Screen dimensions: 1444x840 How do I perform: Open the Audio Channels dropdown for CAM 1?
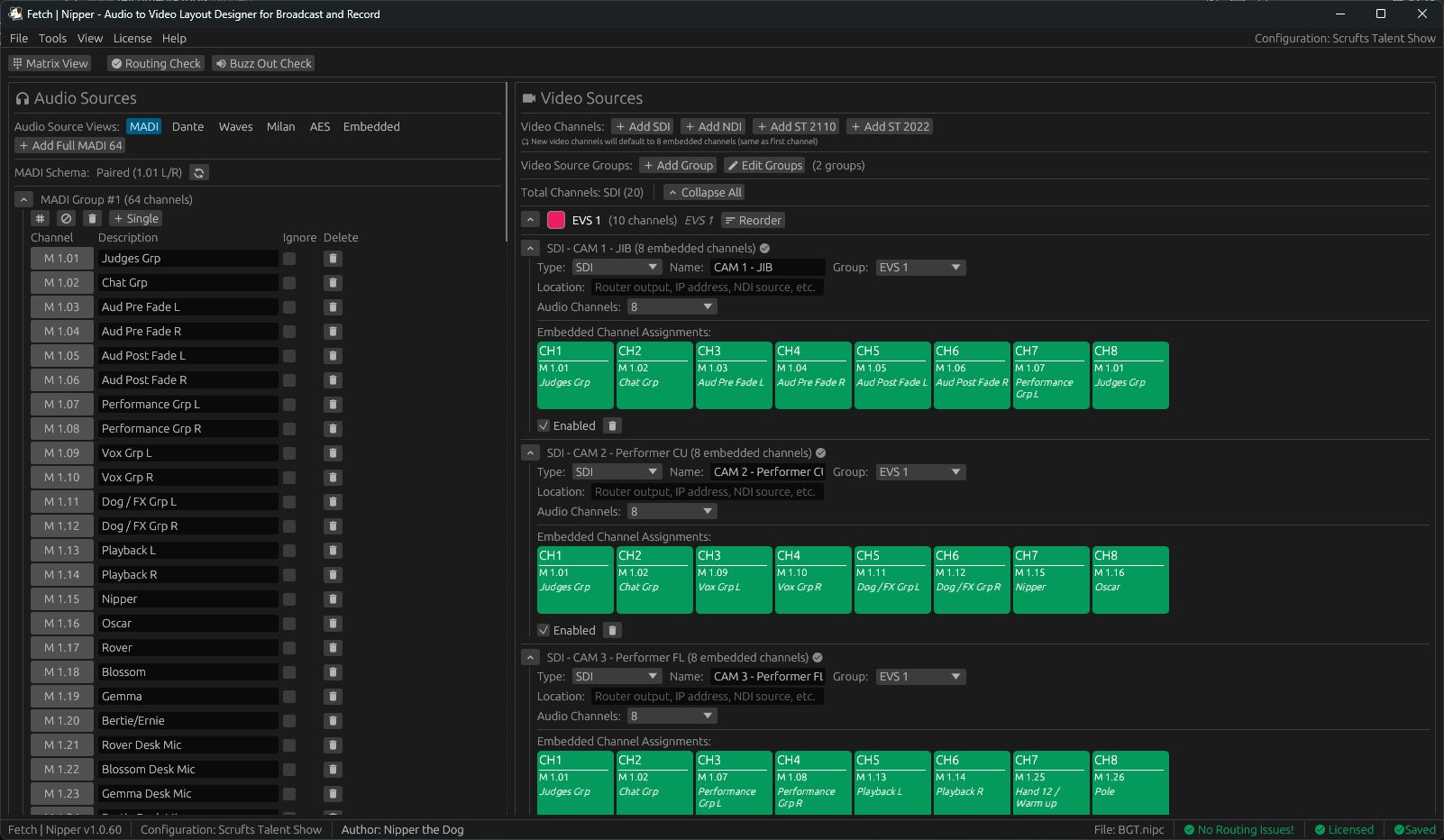(672, 306)
